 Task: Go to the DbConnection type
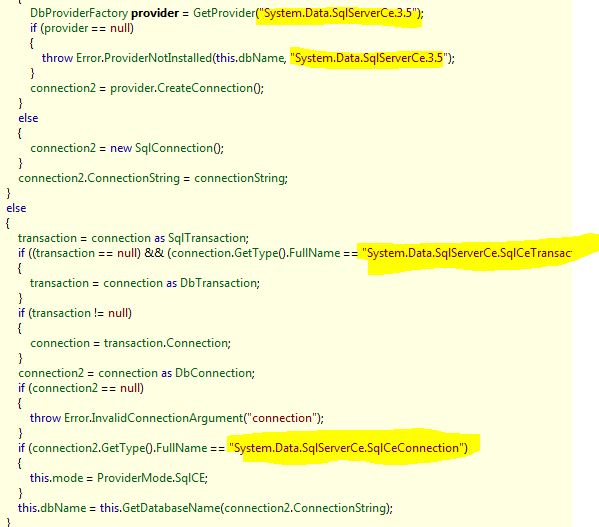point(213,373)
